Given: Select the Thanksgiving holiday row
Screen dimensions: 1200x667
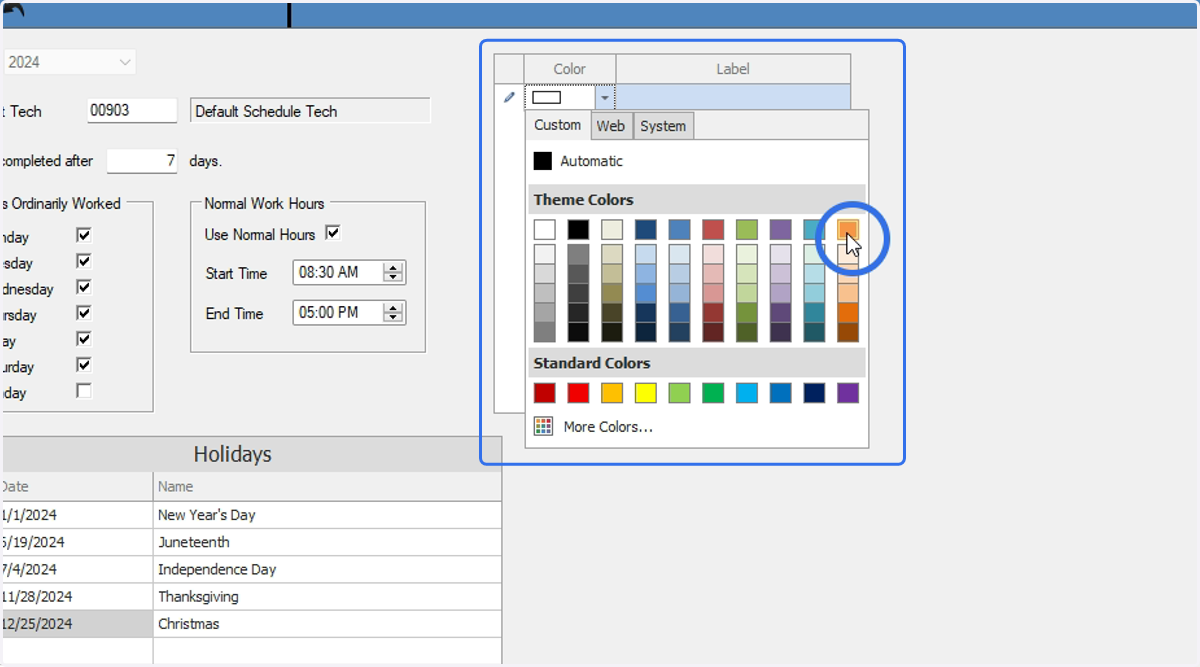Looking at the screenshot, I should [251, 596].
